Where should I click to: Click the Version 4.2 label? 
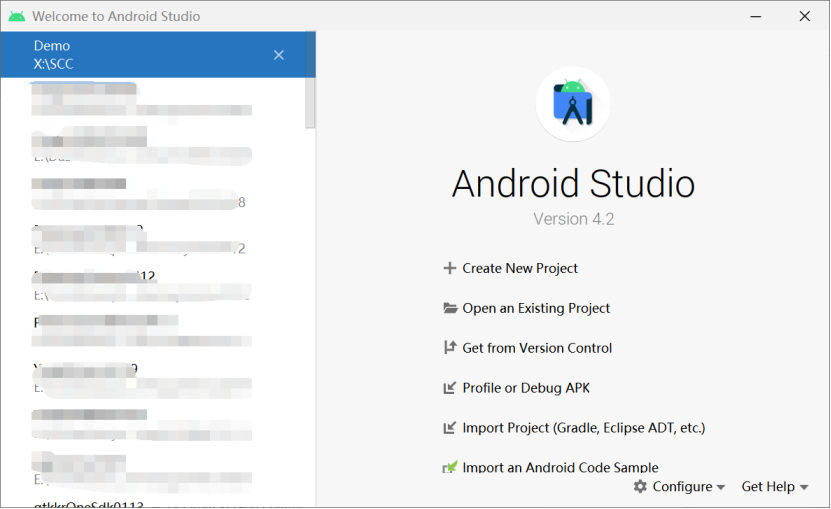coord(573,219)
